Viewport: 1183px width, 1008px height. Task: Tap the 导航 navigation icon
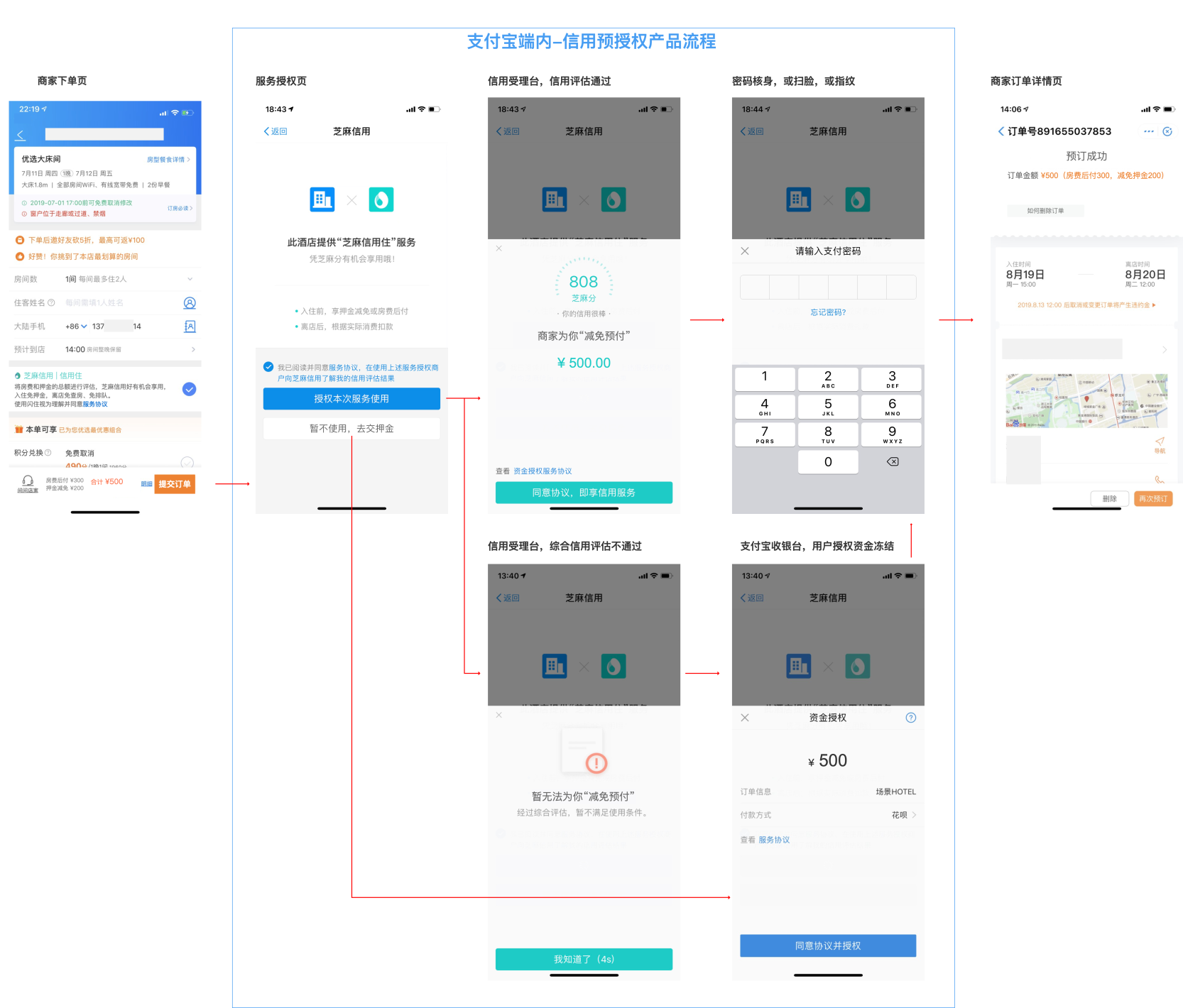point(1160,445)
